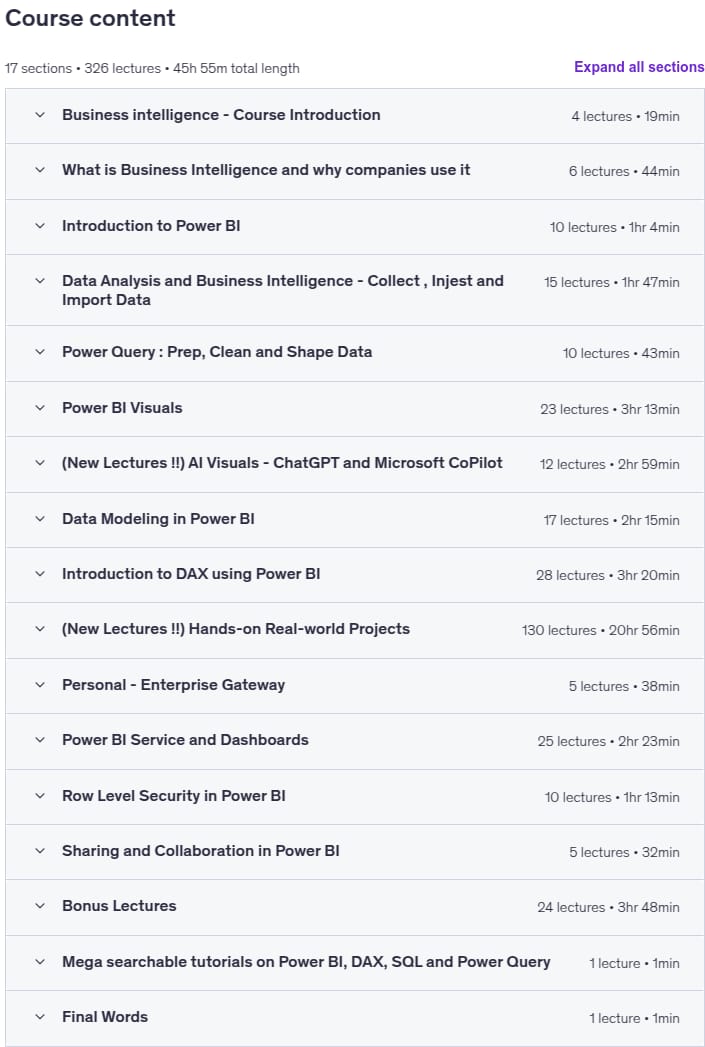Click chevron beside Bonus Lectures
Screen dimensions: 705x1047
click(40, 906)
